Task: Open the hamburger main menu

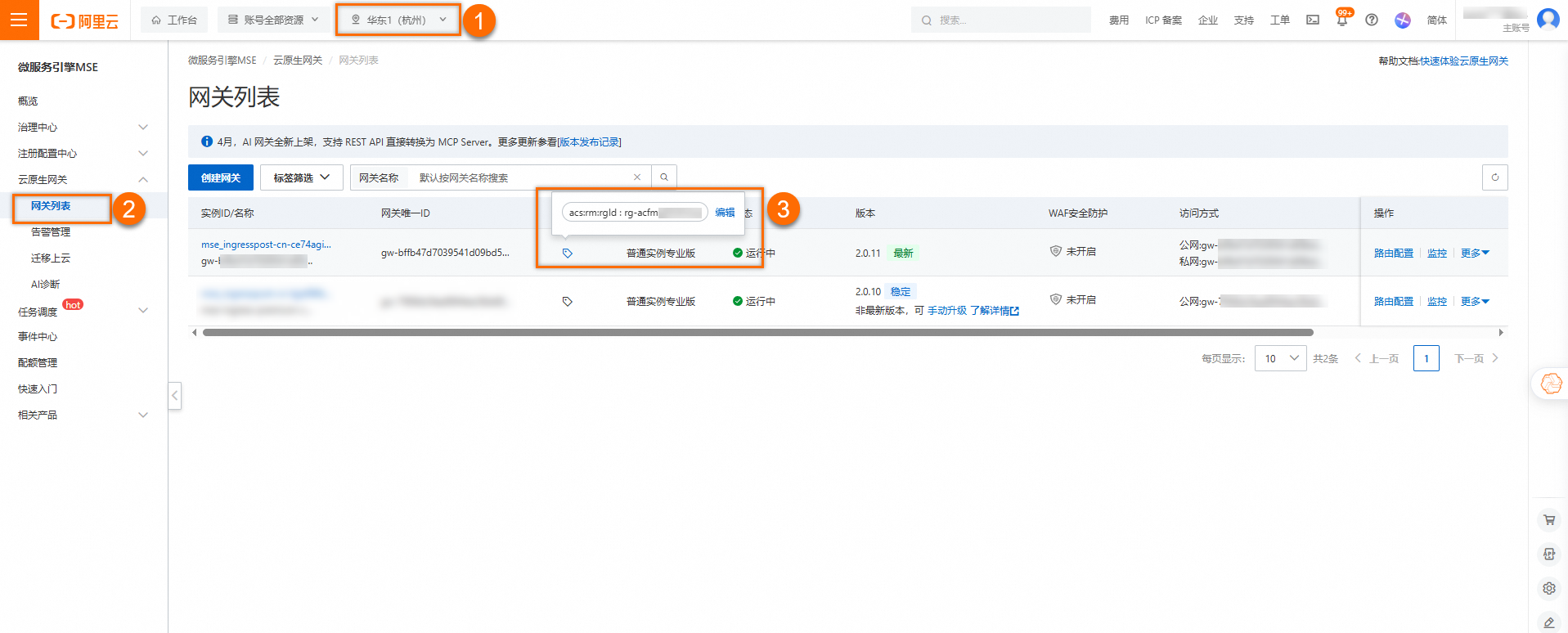Action: [x=20, y=20]
